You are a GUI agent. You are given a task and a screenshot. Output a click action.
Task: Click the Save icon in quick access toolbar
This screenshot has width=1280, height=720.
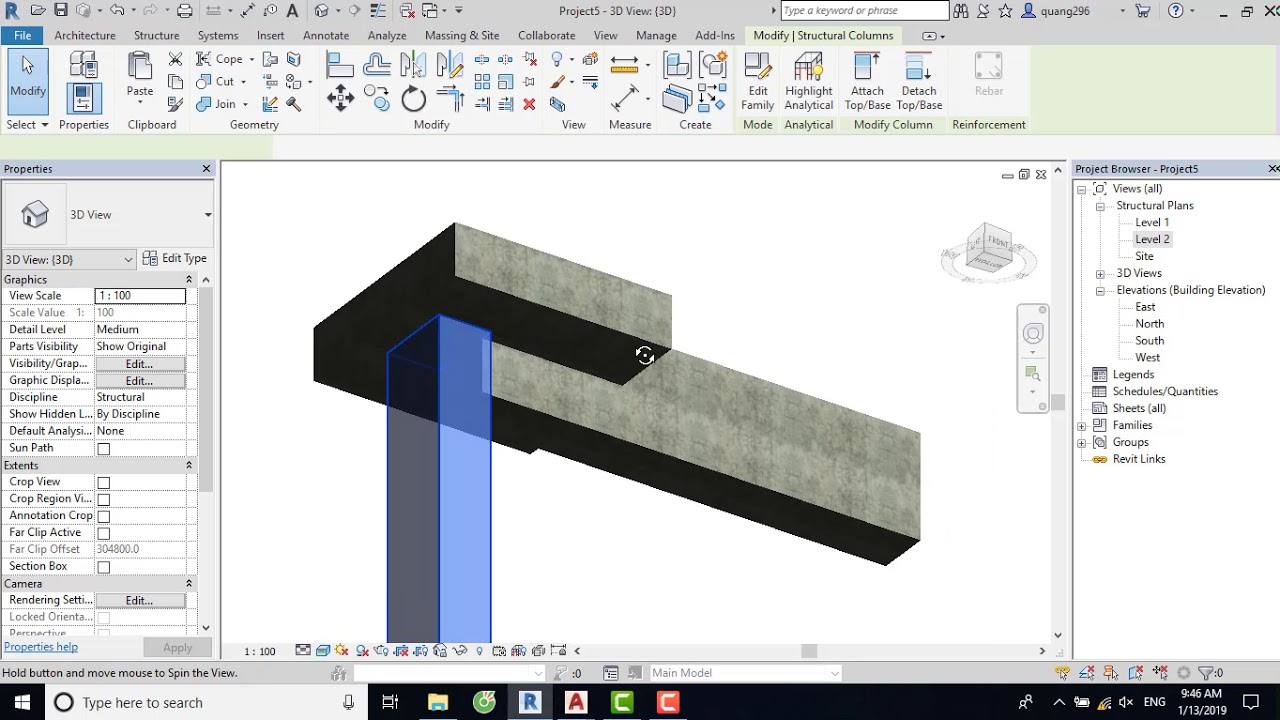click(x=61, y=11)
